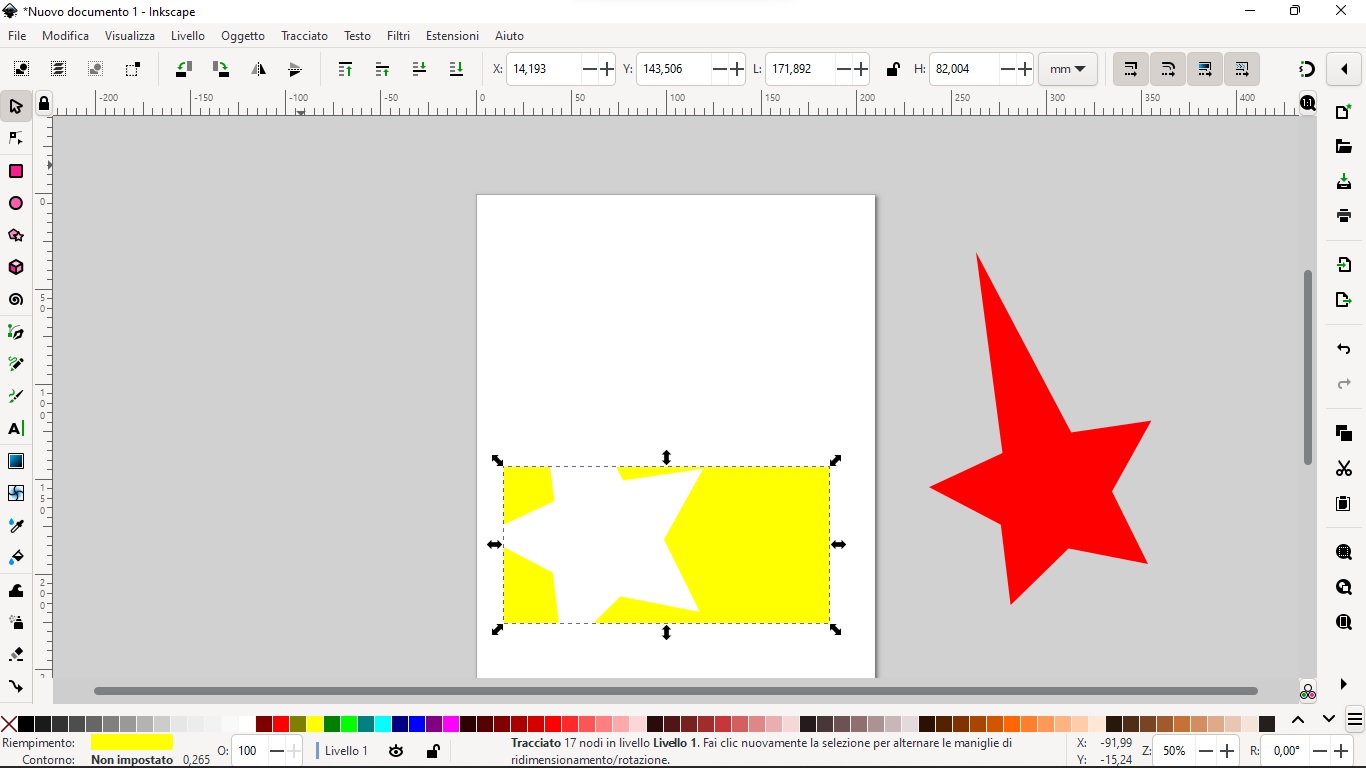Decrease zoom with the minus button

click(1204, 751)
